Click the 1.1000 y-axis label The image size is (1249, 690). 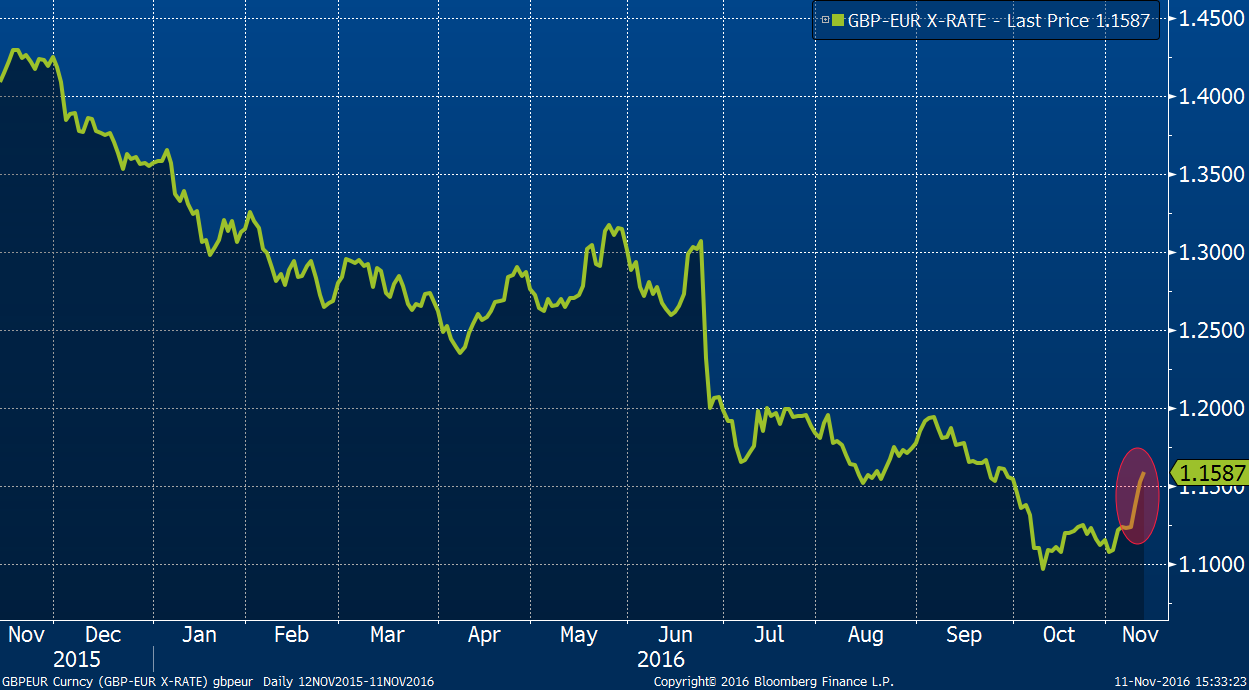click(x=1206, y=565)
